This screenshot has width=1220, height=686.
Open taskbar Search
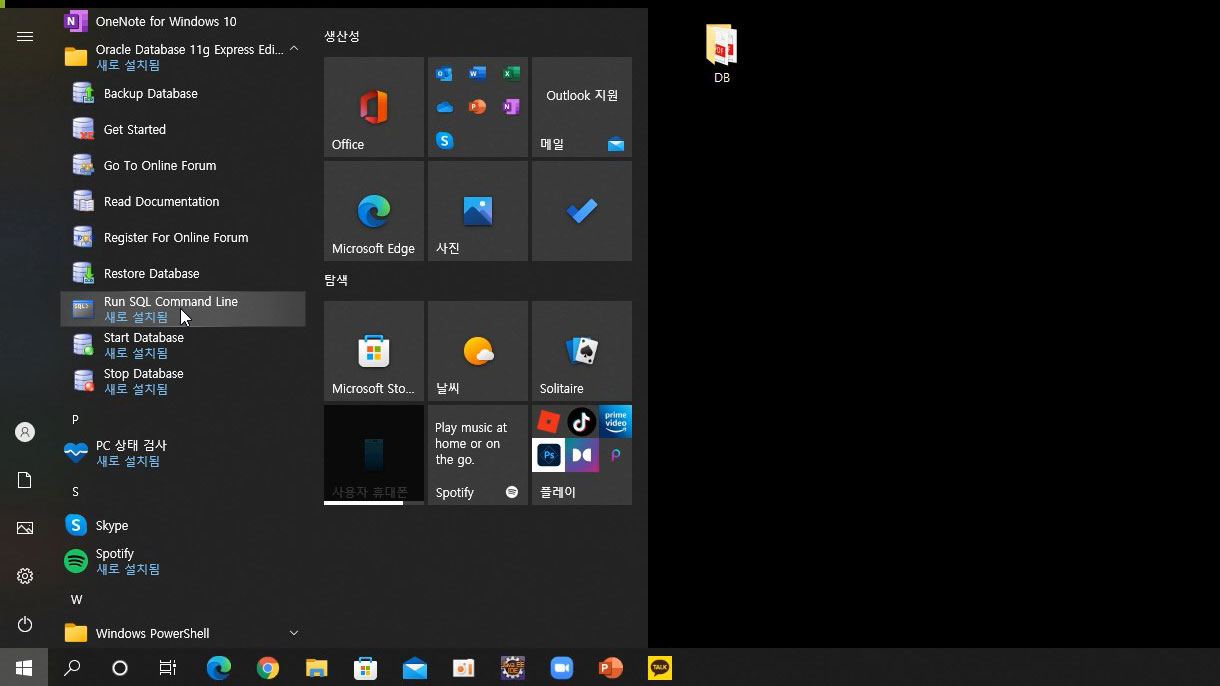coord(72,667)
